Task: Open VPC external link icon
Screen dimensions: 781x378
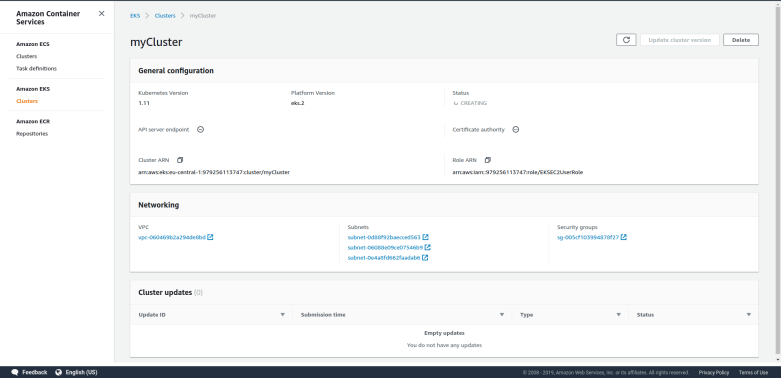Action: pyautogui.click(x=210, y=237)
